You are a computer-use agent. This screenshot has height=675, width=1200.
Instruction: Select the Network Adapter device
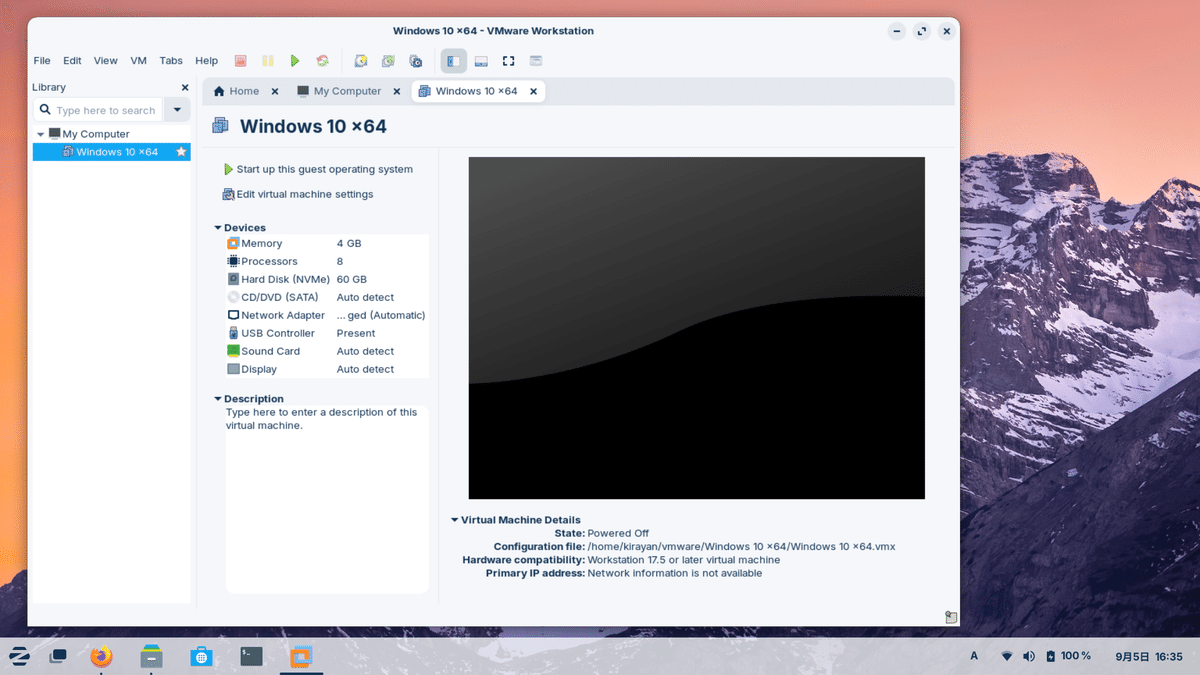(327, 315)
